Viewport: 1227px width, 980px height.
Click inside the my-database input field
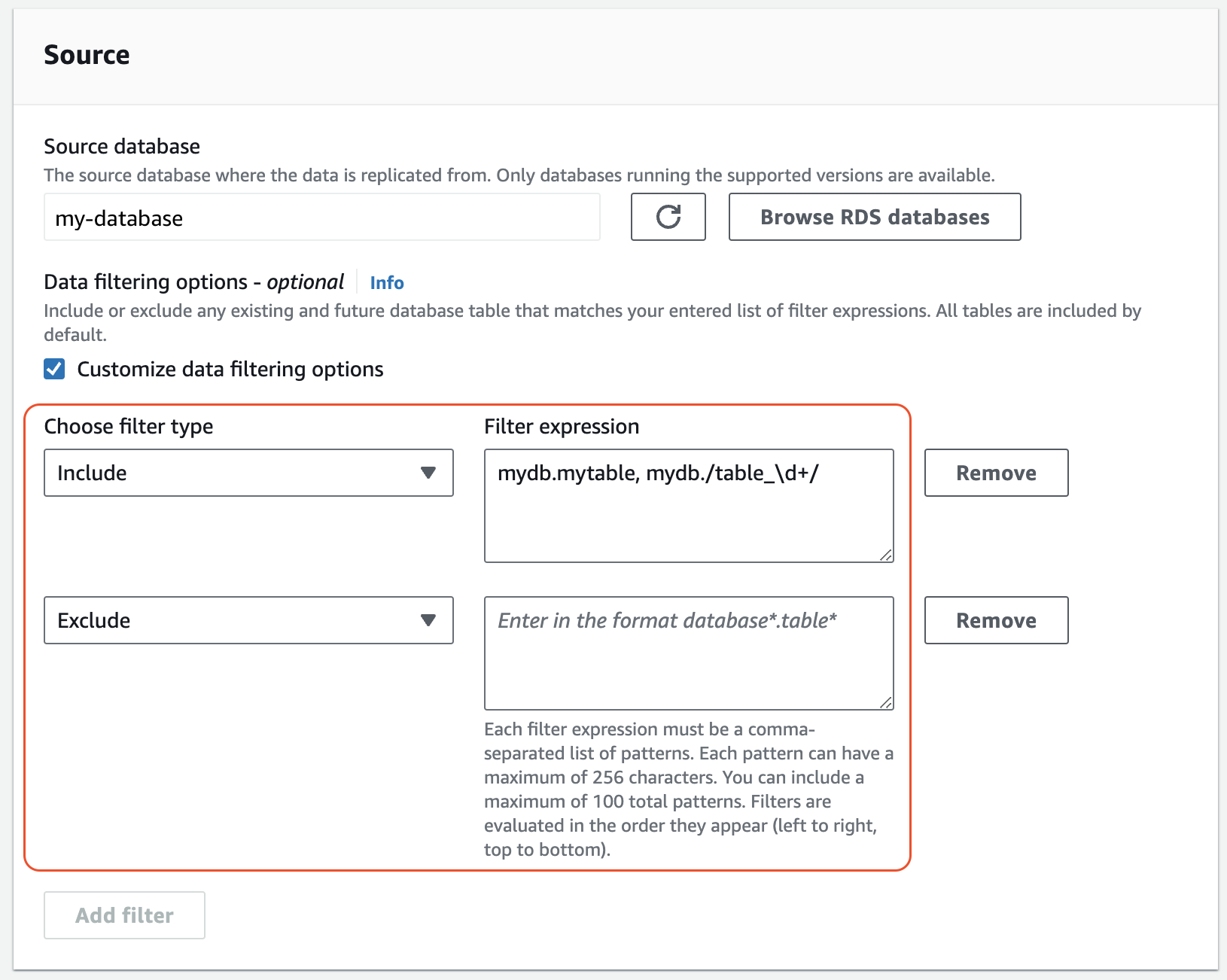click(x=321, y=218)
